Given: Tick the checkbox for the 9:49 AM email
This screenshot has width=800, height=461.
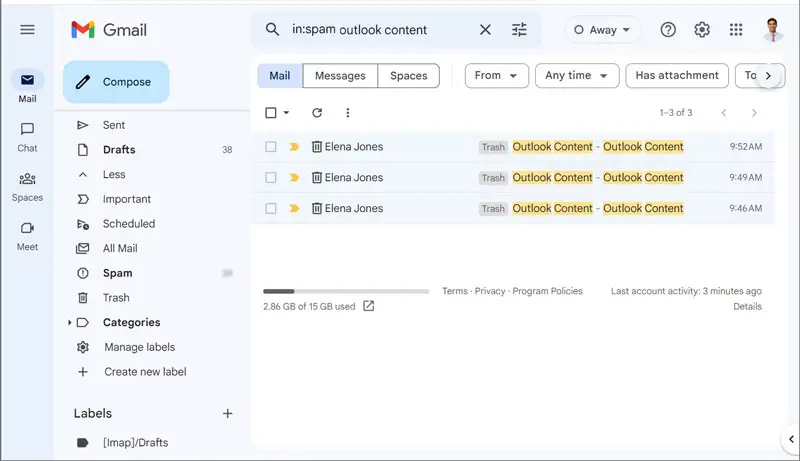Looking at the screenshot, I should pos(271,178).
